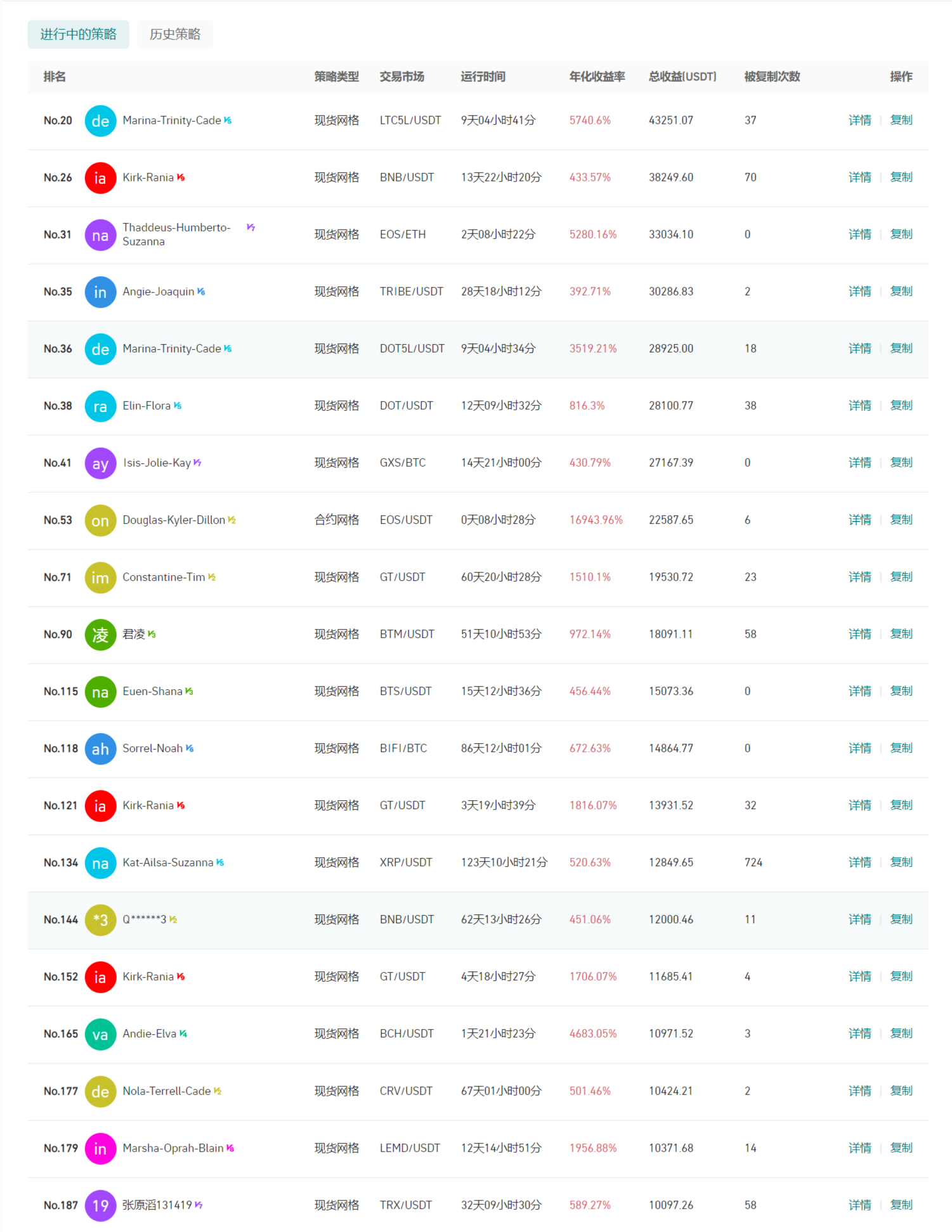
Task: Click the username 张原滔131419
Action: pyautogui.click(x=157, y=1205)
